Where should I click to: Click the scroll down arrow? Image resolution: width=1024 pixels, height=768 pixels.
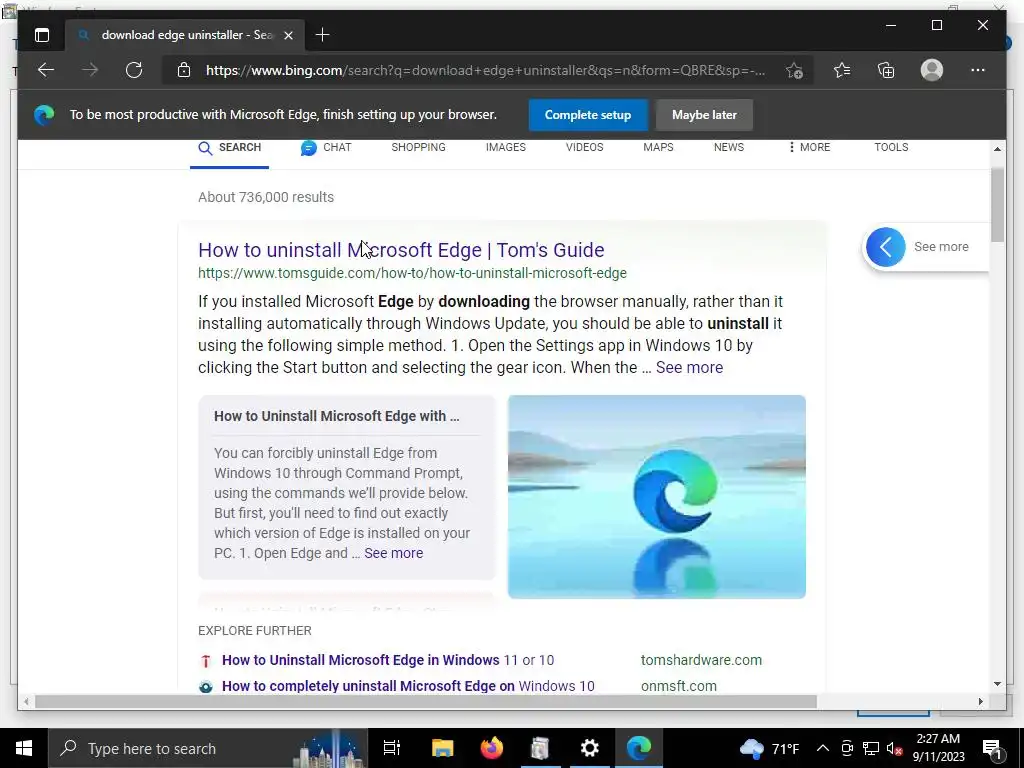click(x=997, y=684)
